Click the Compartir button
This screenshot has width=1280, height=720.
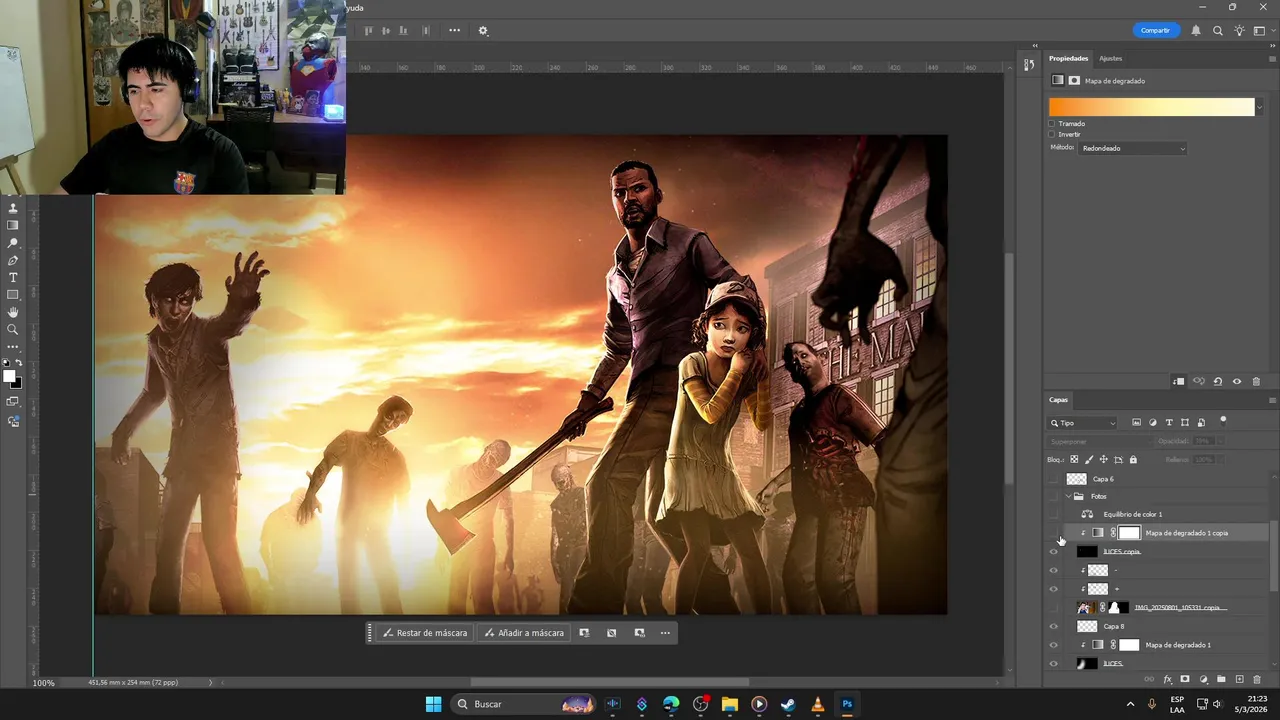(x=1155, y=31)
